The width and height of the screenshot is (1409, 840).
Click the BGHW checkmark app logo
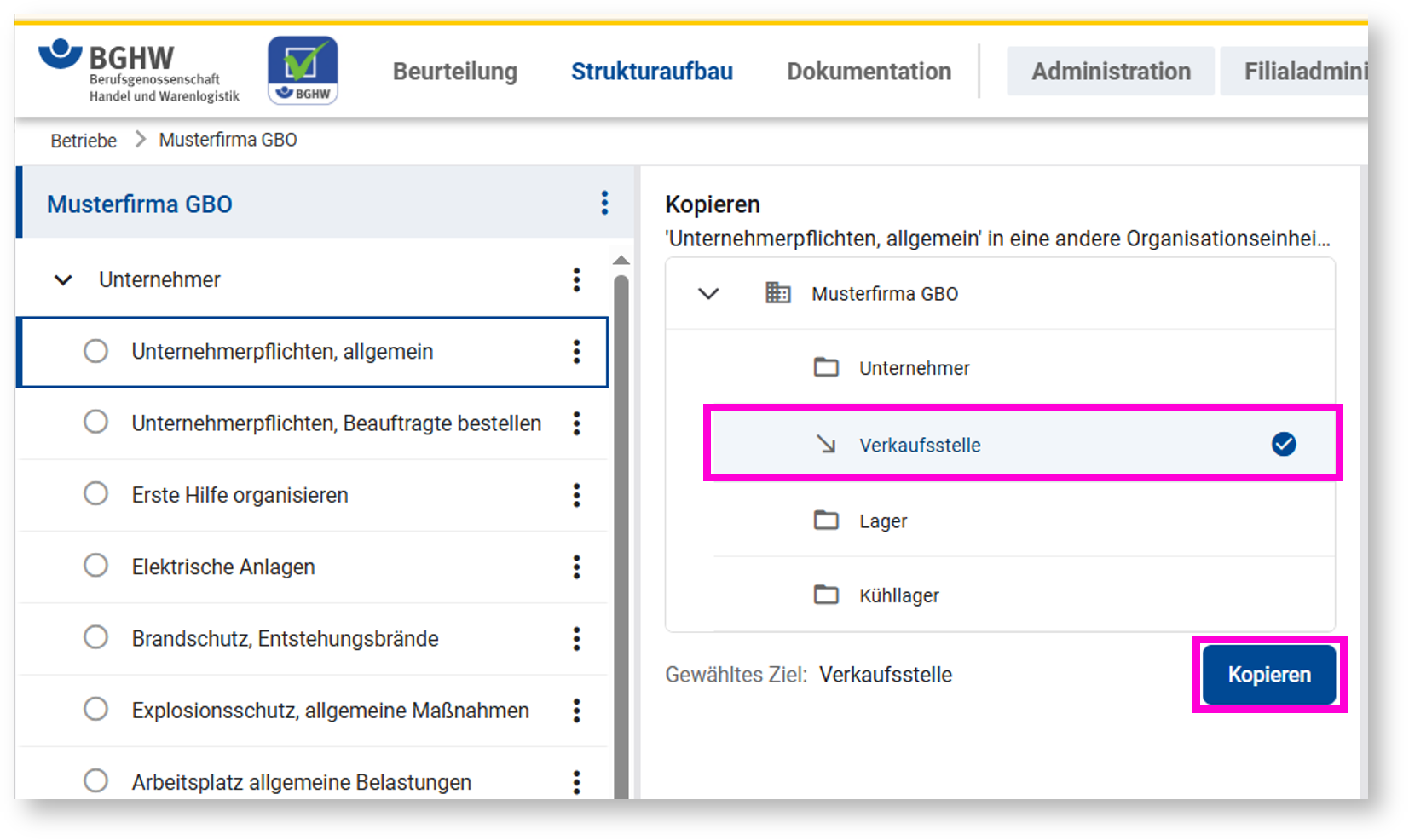click(x=303, y=70)
